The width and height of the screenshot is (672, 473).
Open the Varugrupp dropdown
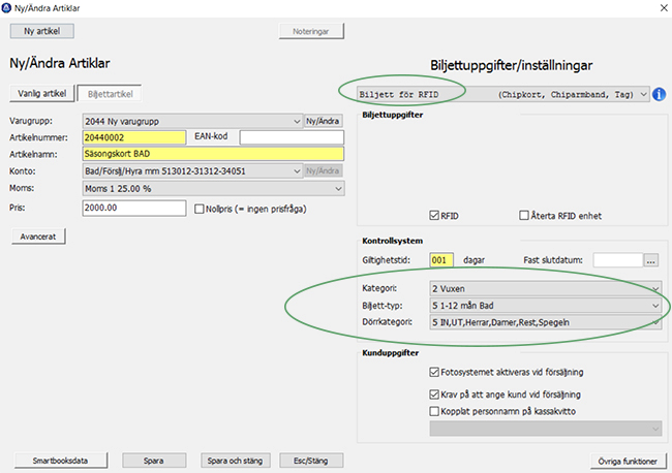coord(192,121)
